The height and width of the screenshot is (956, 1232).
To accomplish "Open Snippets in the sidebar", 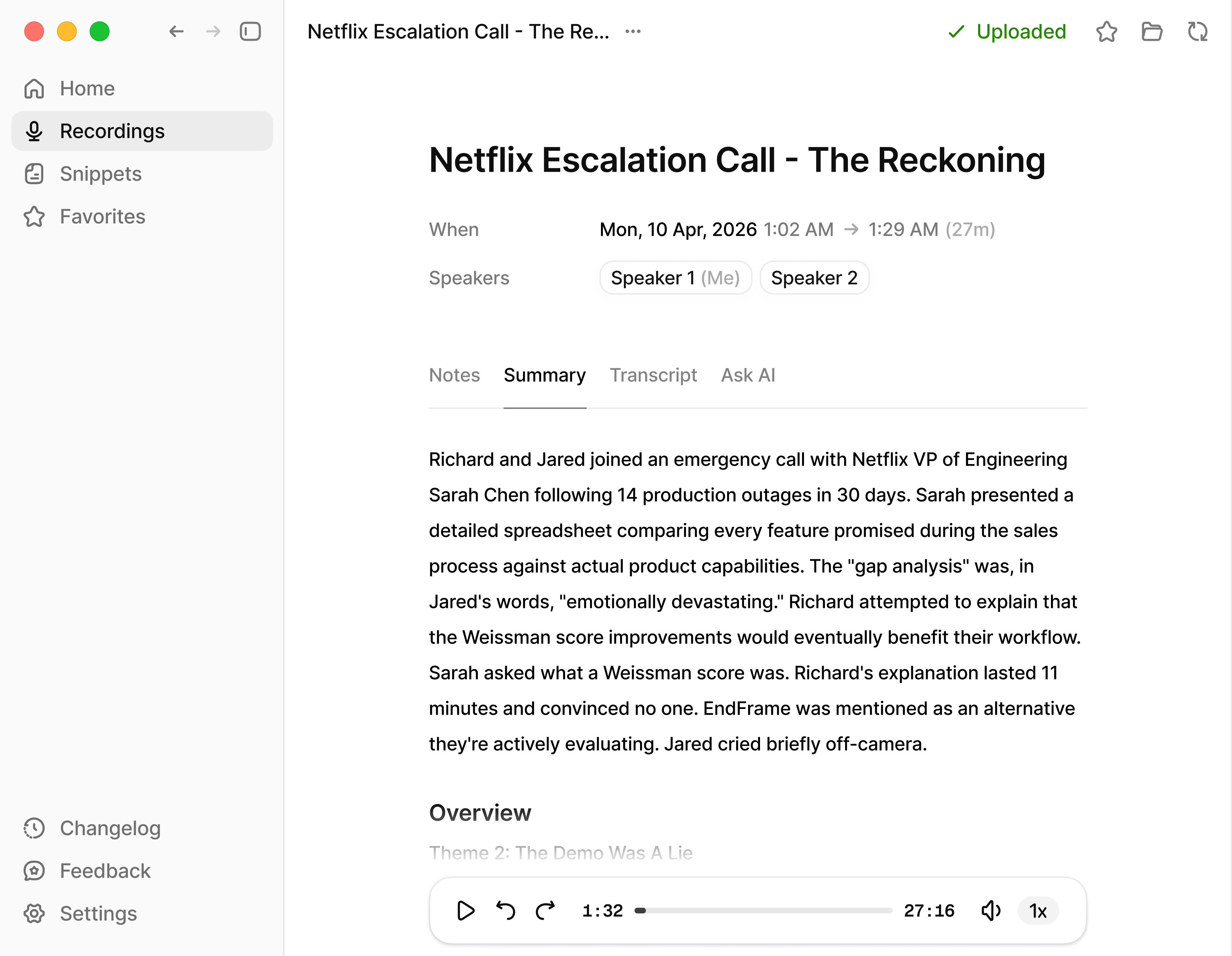I will tap(101, 174).
